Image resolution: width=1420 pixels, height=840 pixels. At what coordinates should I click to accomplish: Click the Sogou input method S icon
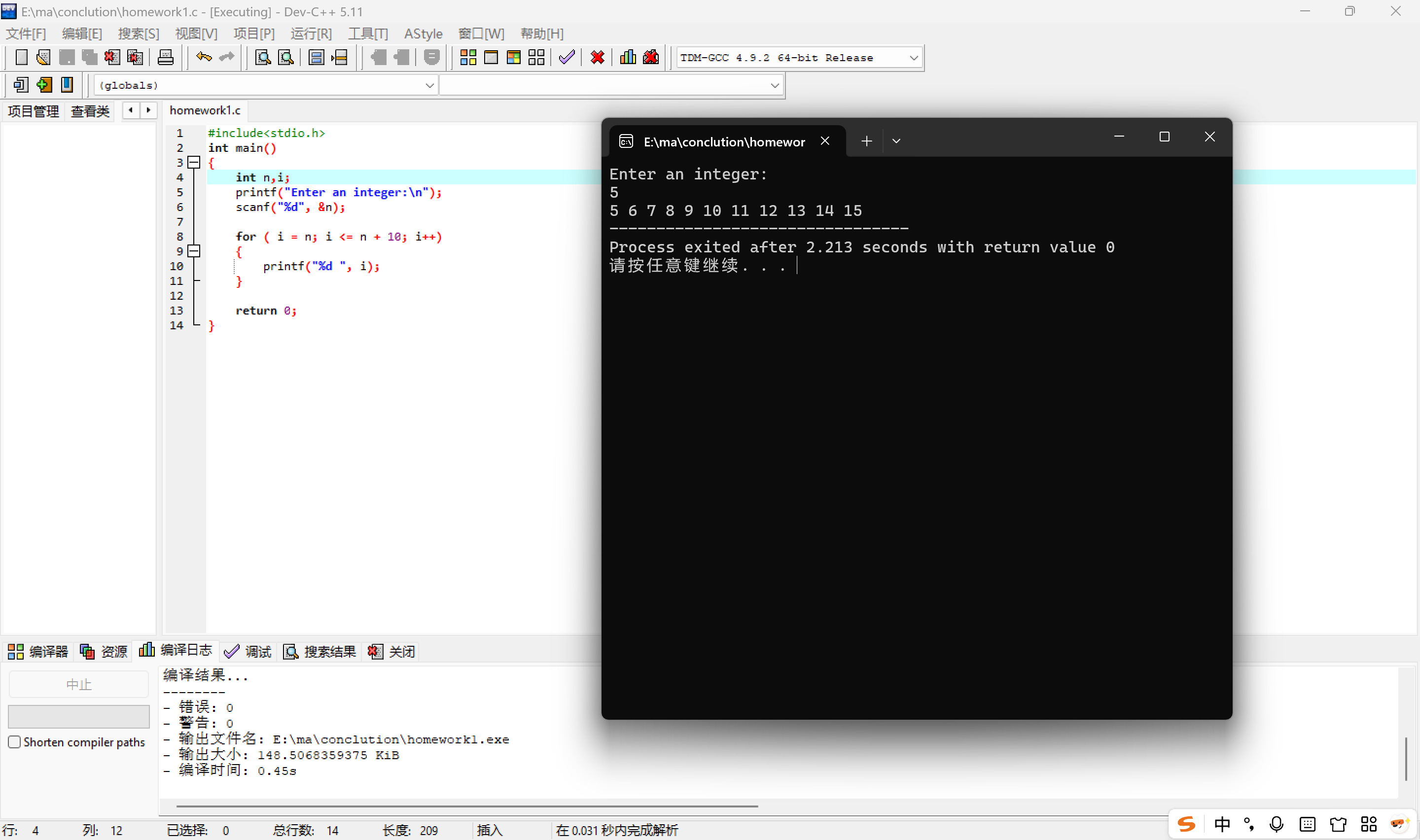tap(1186, 824)
